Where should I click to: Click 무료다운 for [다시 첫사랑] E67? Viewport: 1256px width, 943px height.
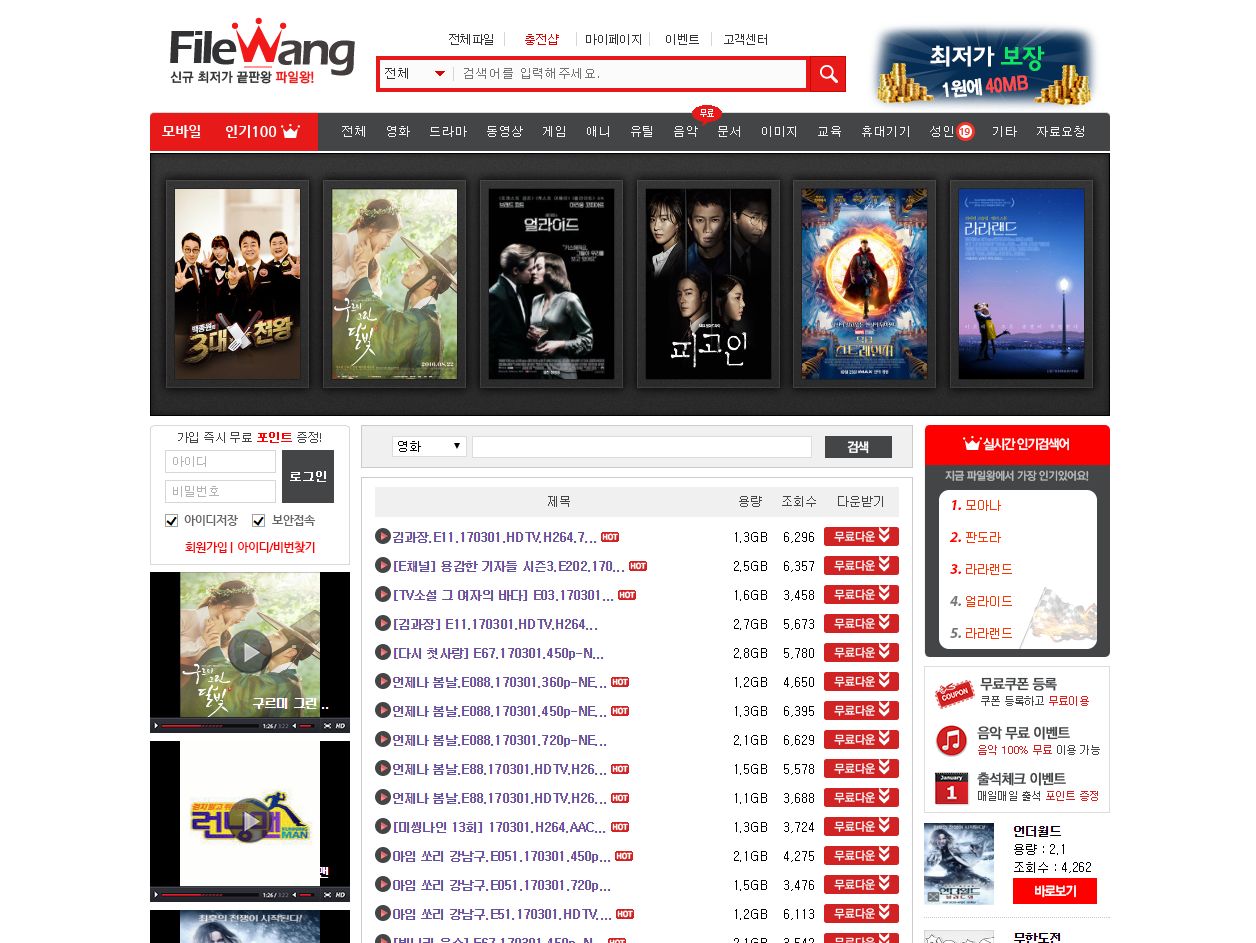[x=861, y=653]
